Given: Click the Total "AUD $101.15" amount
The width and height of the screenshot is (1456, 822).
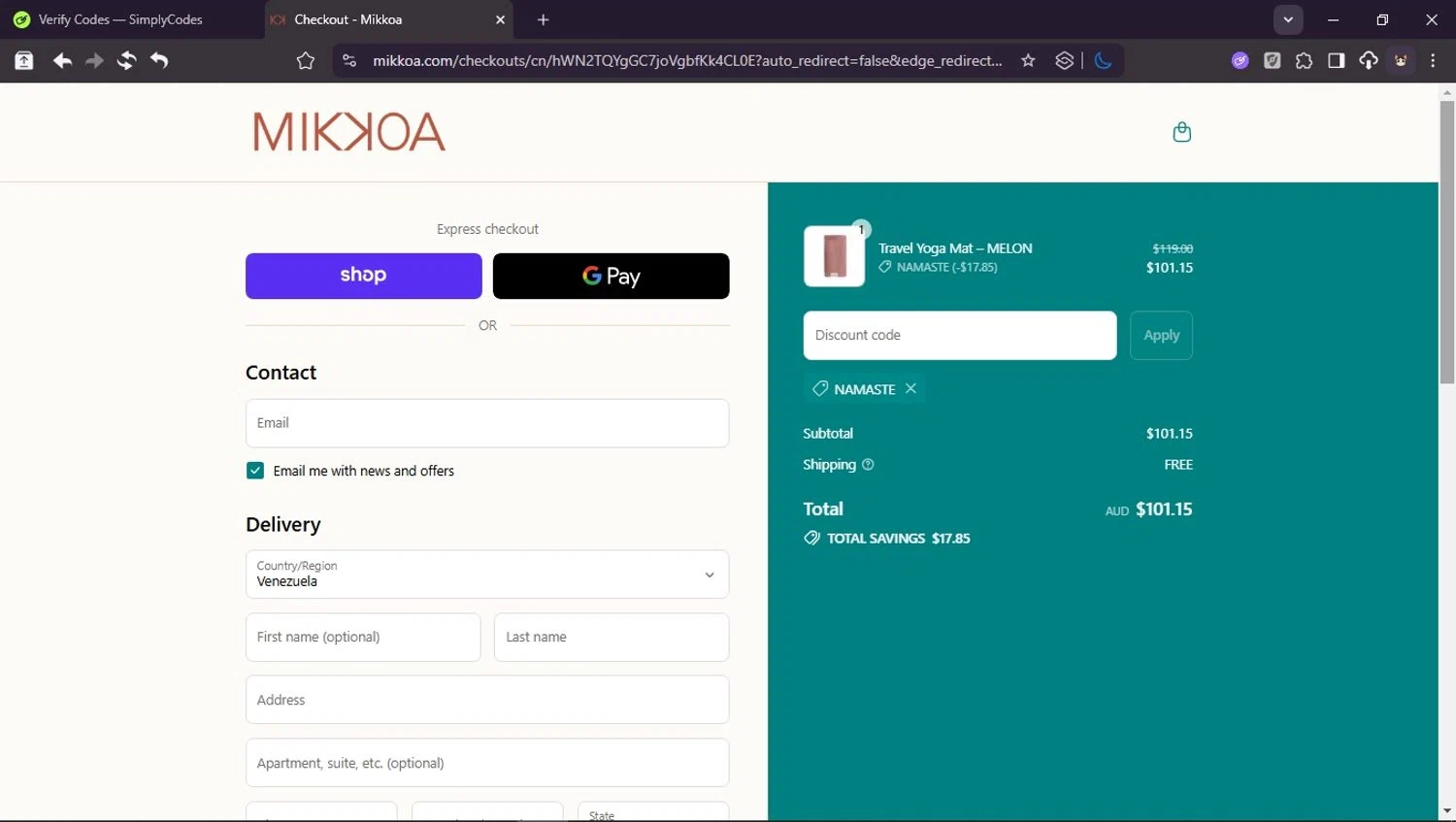Looking at the screenshot, I should [x=1149, y=510].
